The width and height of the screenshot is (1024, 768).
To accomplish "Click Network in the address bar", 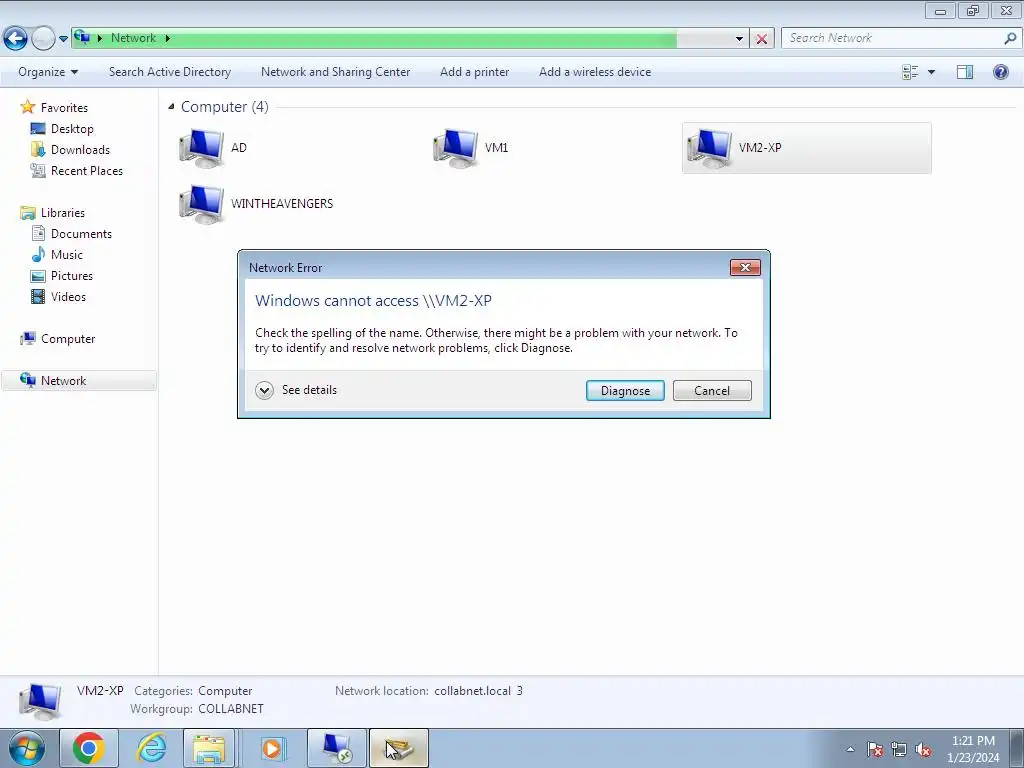I will point(133,38).
